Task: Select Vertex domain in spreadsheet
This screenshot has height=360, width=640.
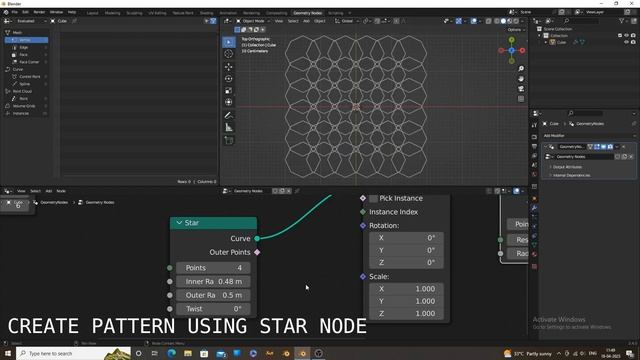Action: tap(27, 40)
